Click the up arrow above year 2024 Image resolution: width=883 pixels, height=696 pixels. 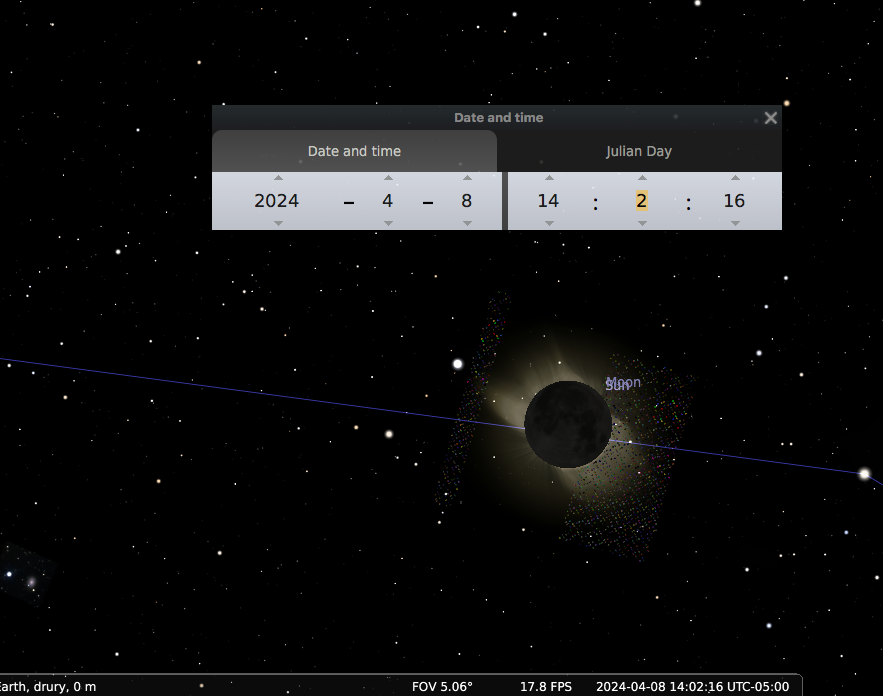click(x=278, y=178)
